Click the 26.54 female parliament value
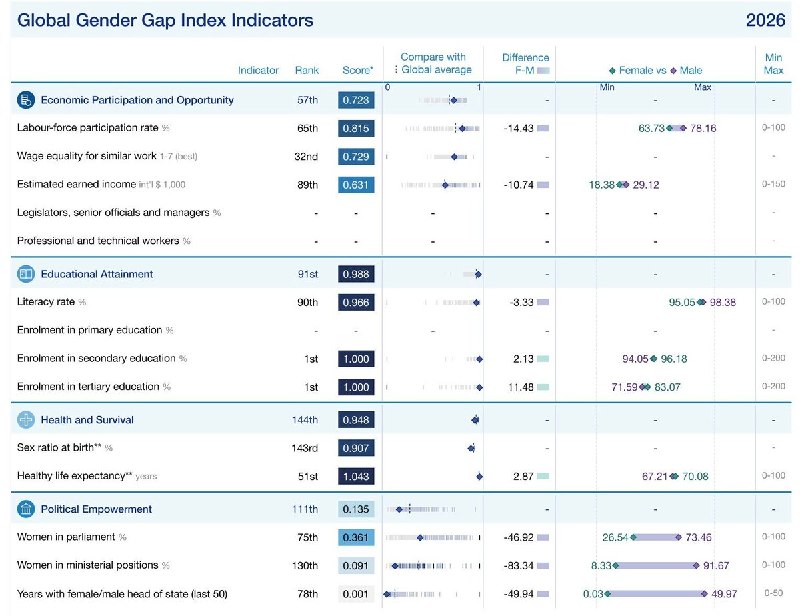The image size is (800, 616). click(615, 537)
